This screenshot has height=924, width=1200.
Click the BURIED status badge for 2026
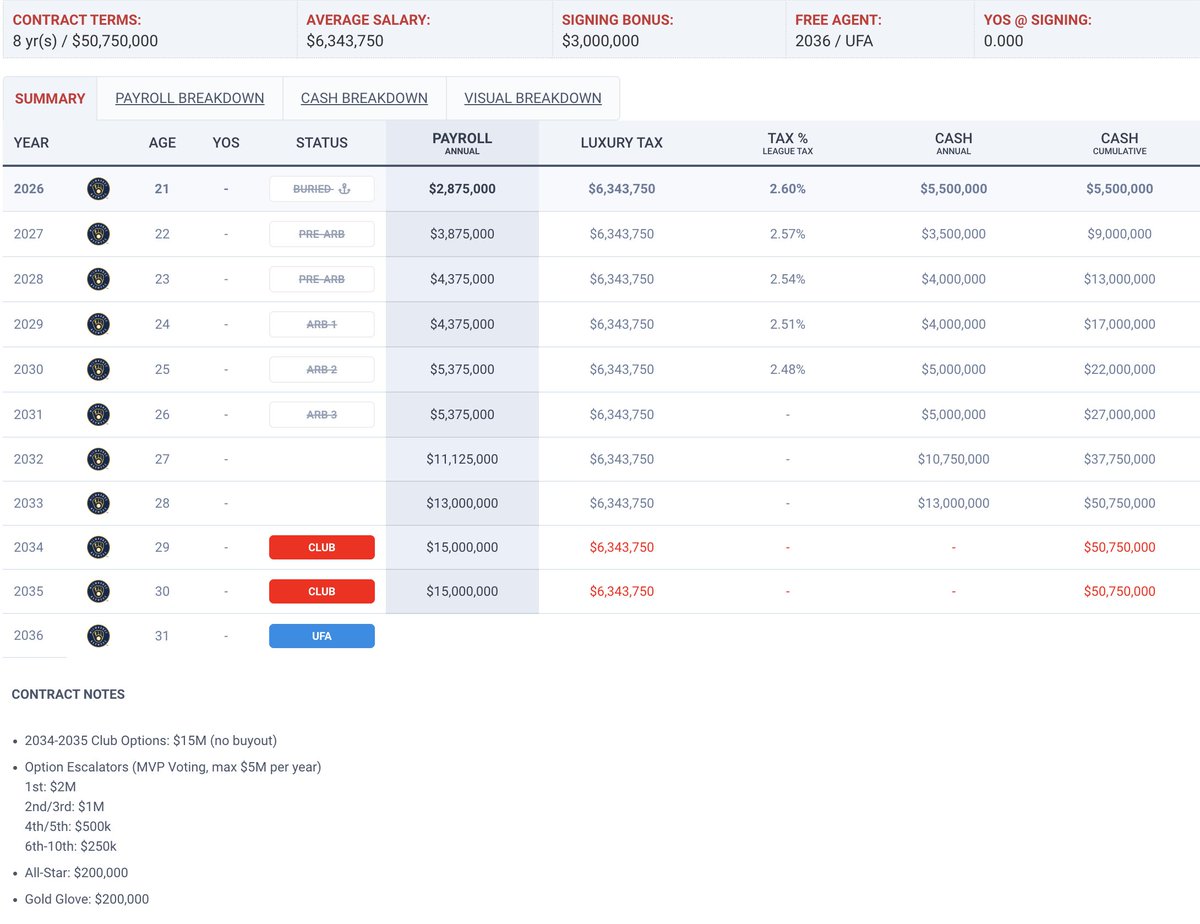(315, 188)
